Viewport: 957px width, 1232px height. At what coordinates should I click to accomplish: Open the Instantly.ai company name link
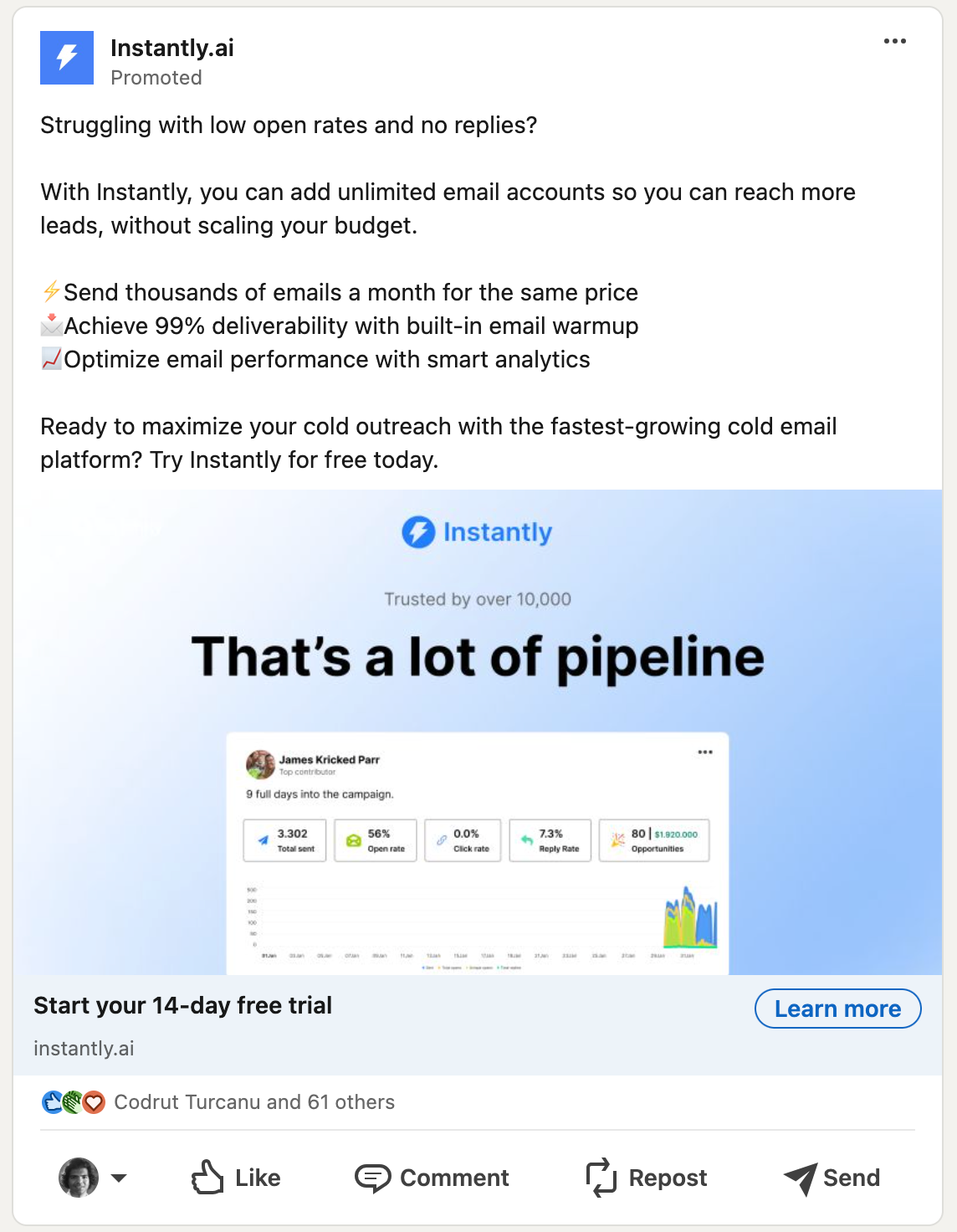172,48
